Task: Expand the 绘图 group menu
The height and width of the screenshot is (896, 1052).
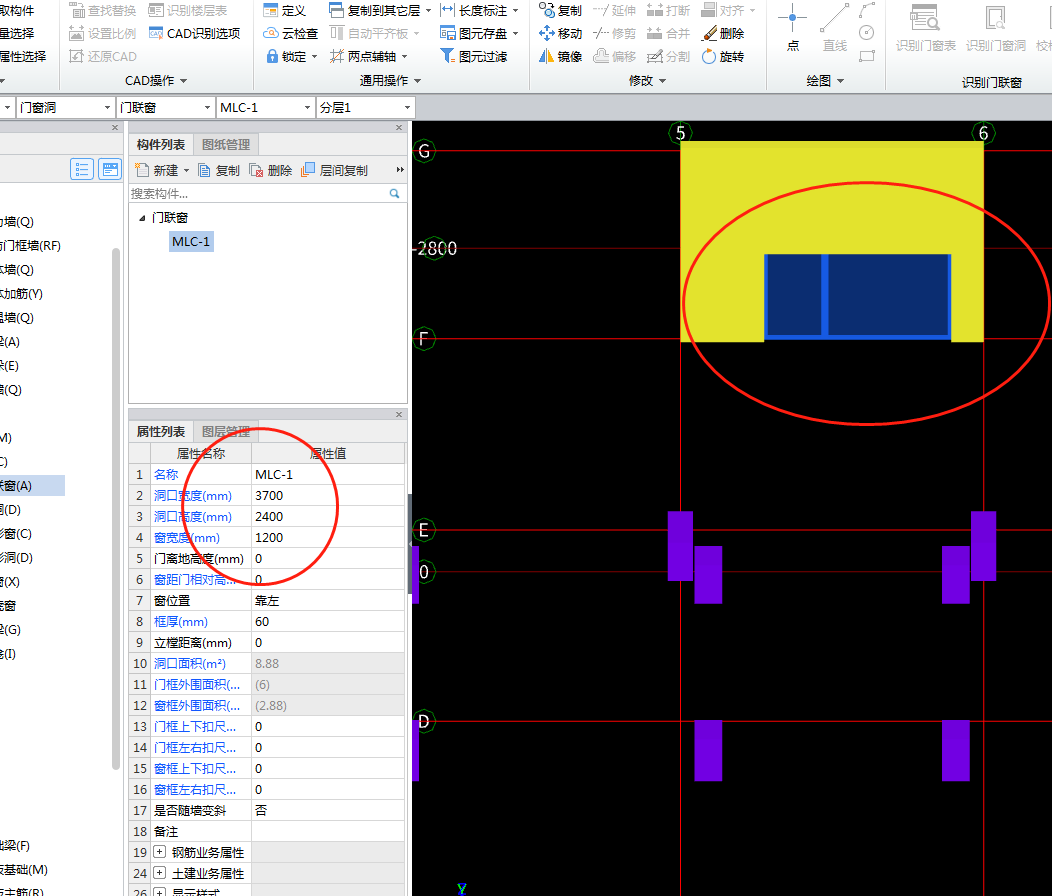Action: tap(825, 81)
